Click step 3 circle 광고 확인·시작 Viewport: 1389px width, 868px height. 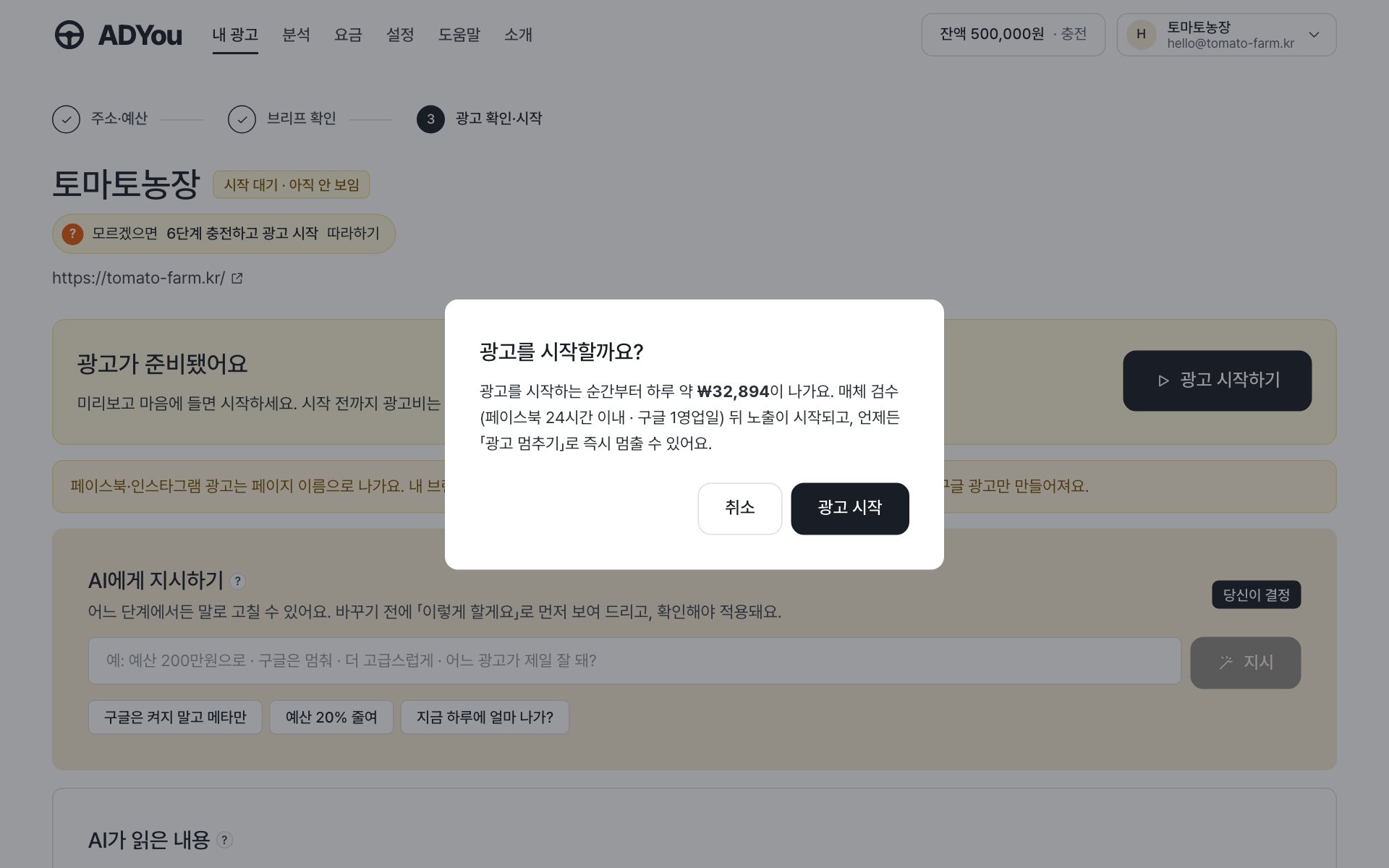tap(430, 119)
